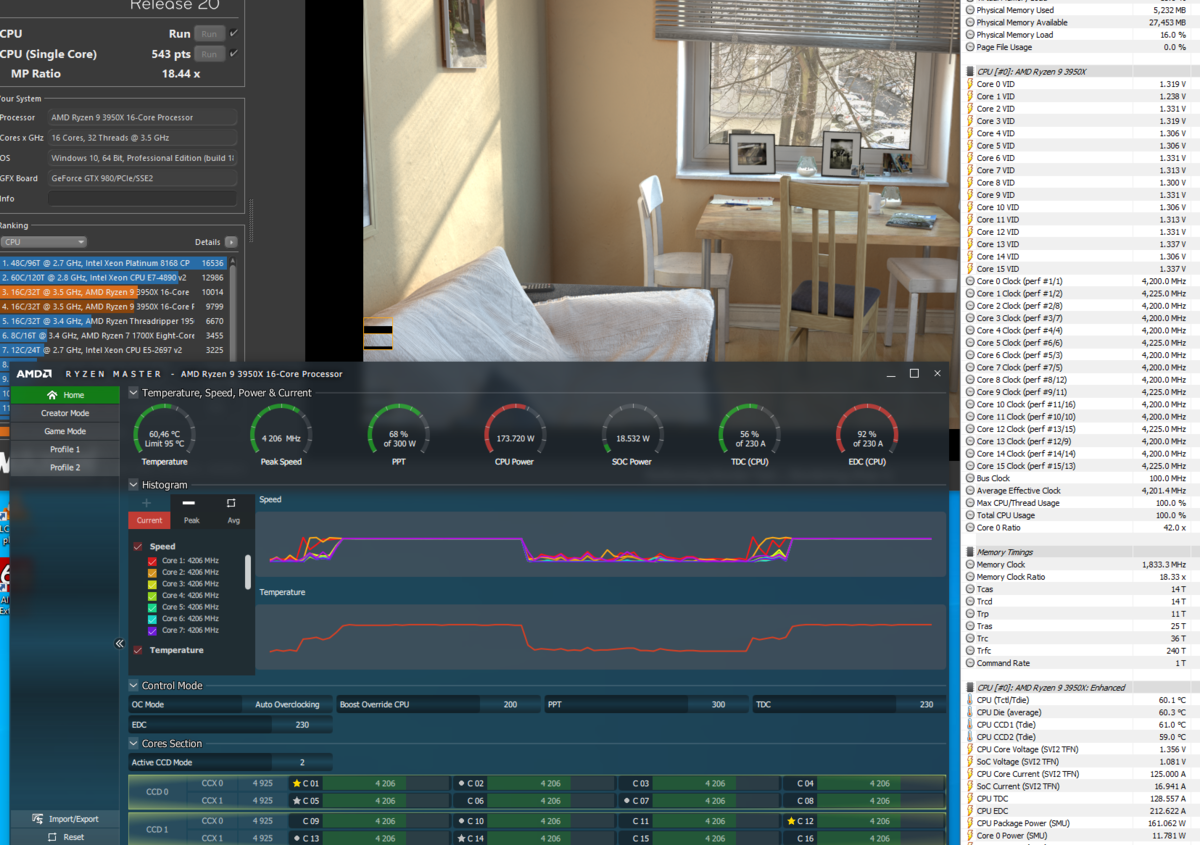The width and height of the screenshot is (1200, 845).
Task: Collapse the Ryzen Master sidebar with the double-chevron
Action: coord(120,644)
